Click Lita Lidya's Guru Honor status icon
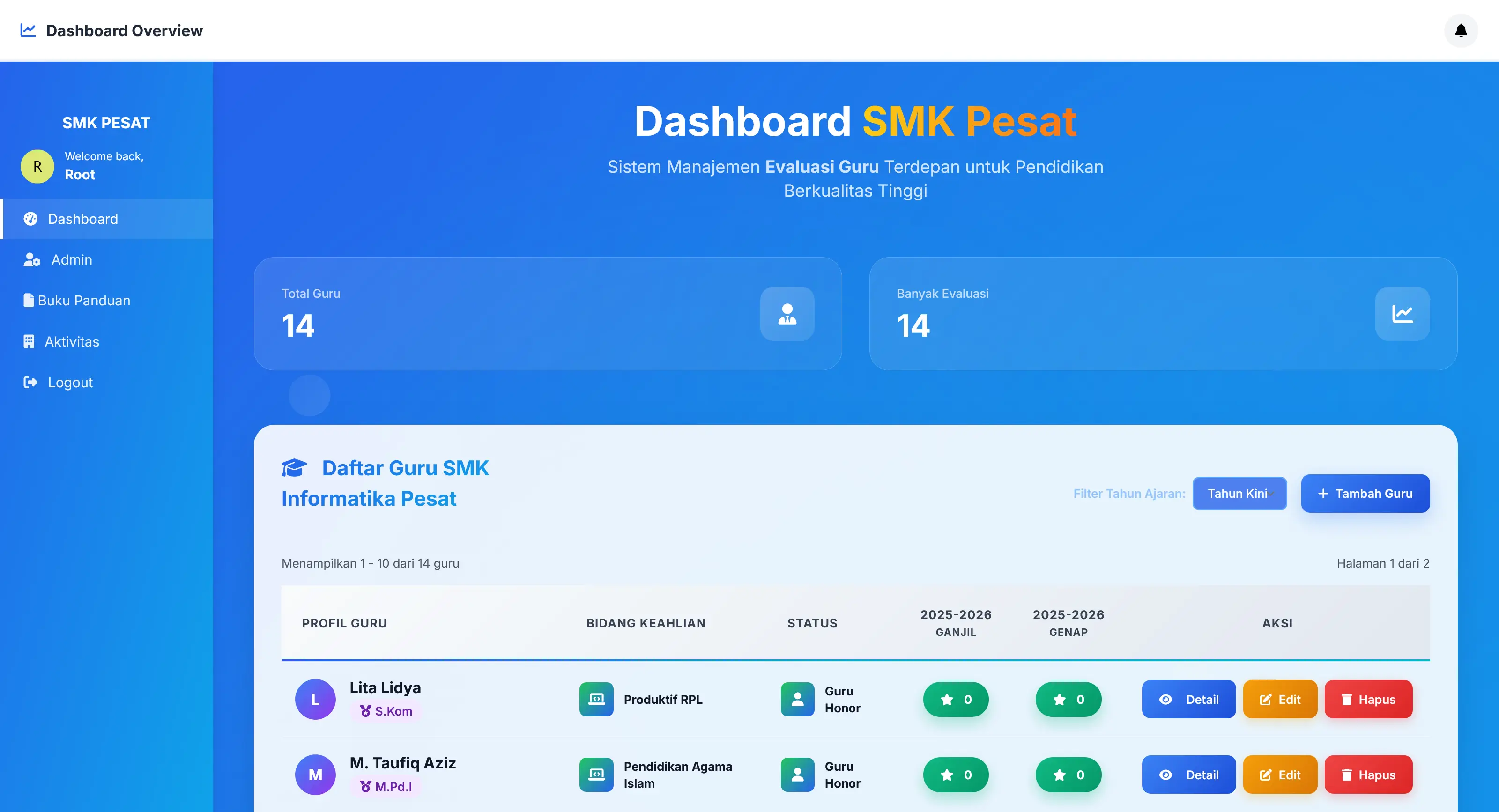 tap(797, 699)
